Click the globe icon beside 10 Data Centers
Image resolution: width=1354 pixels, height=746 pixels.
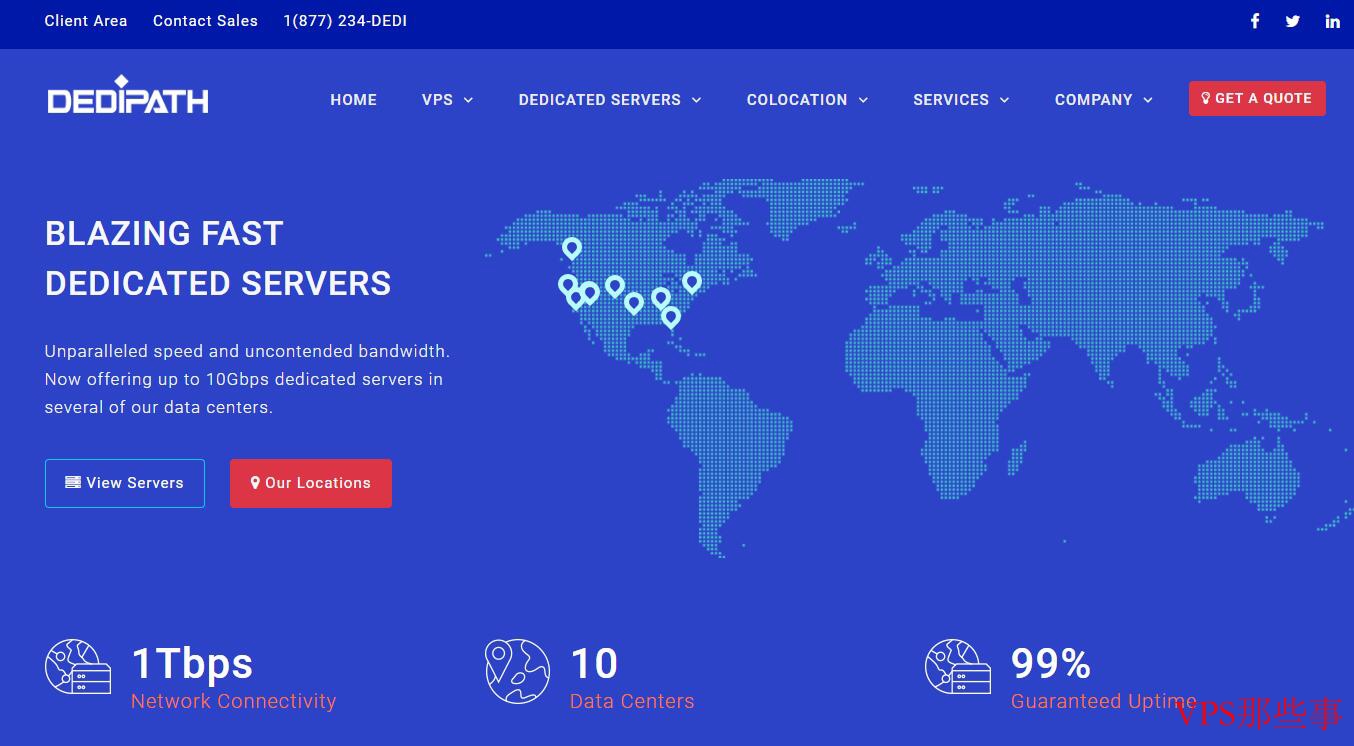pos(517,671)
